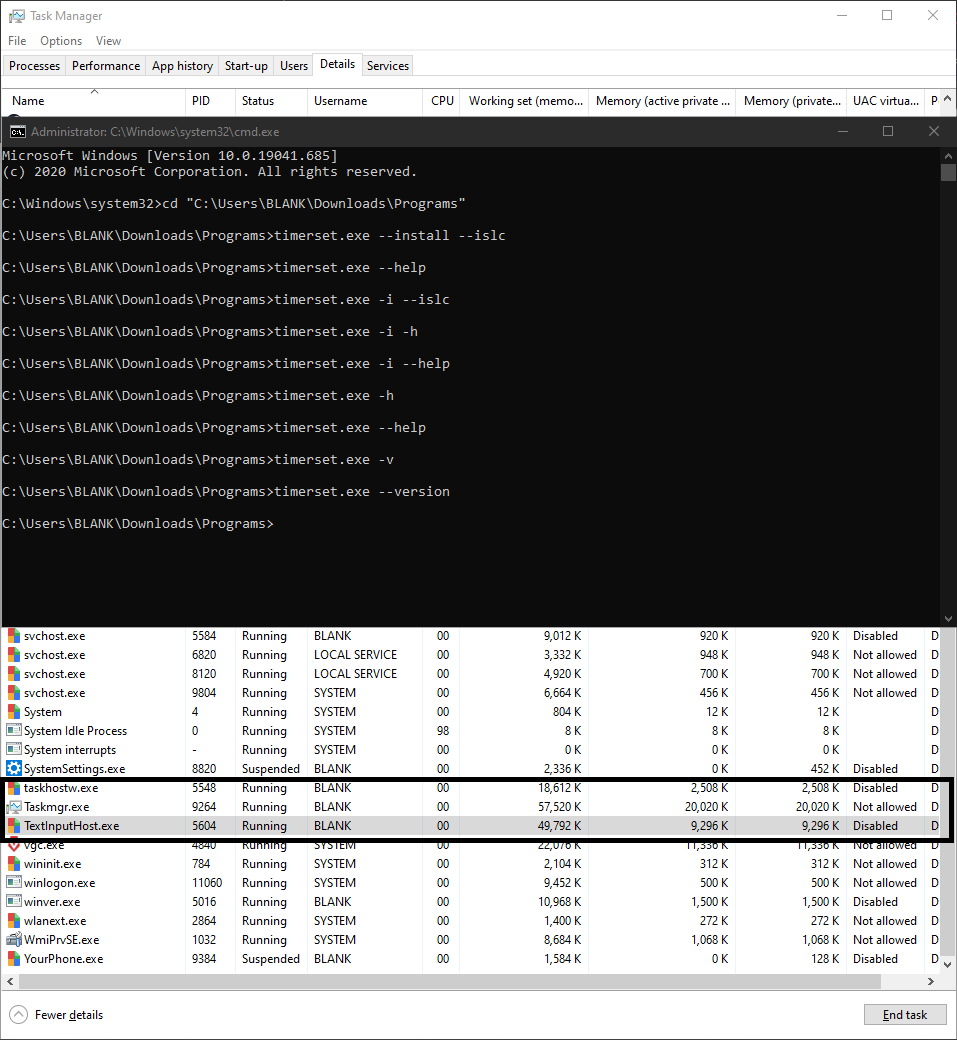Click the winlogon.exe process icon

(13, 883)
